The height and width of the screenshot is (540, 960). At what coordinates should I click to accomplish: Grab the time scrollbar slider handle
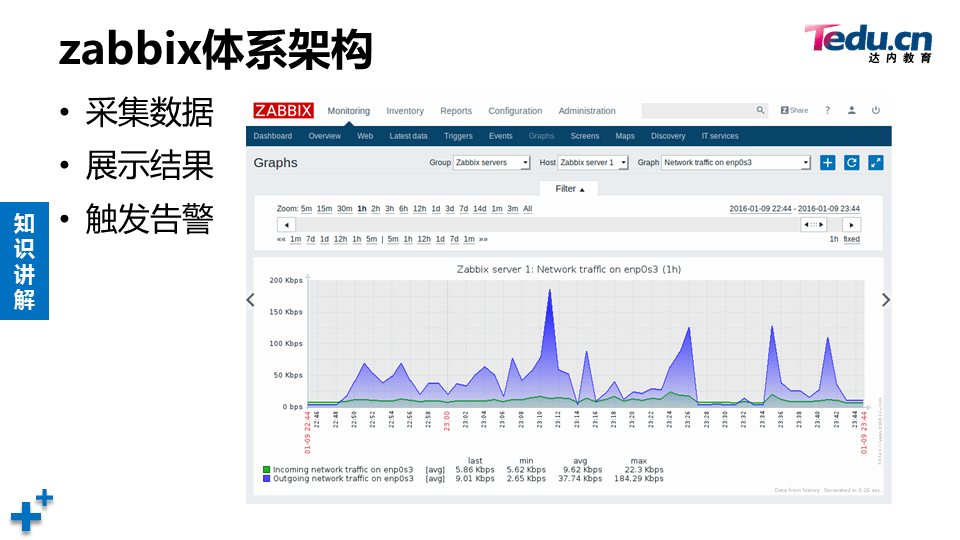click(x=814, y=225)
